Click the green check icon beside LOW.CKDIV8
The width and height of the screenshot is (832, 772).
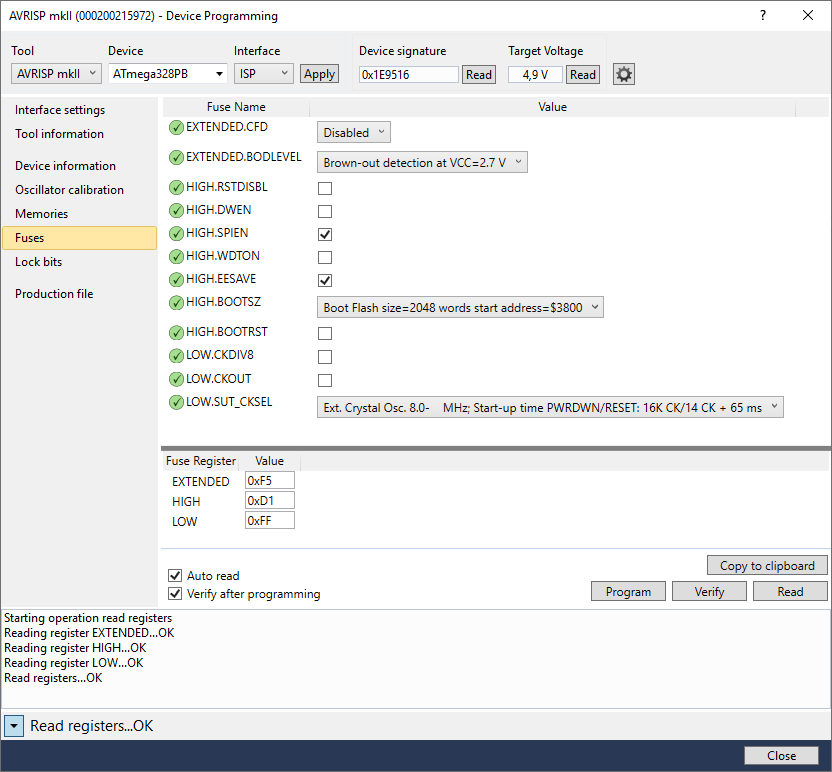click(x=176, y=355)
